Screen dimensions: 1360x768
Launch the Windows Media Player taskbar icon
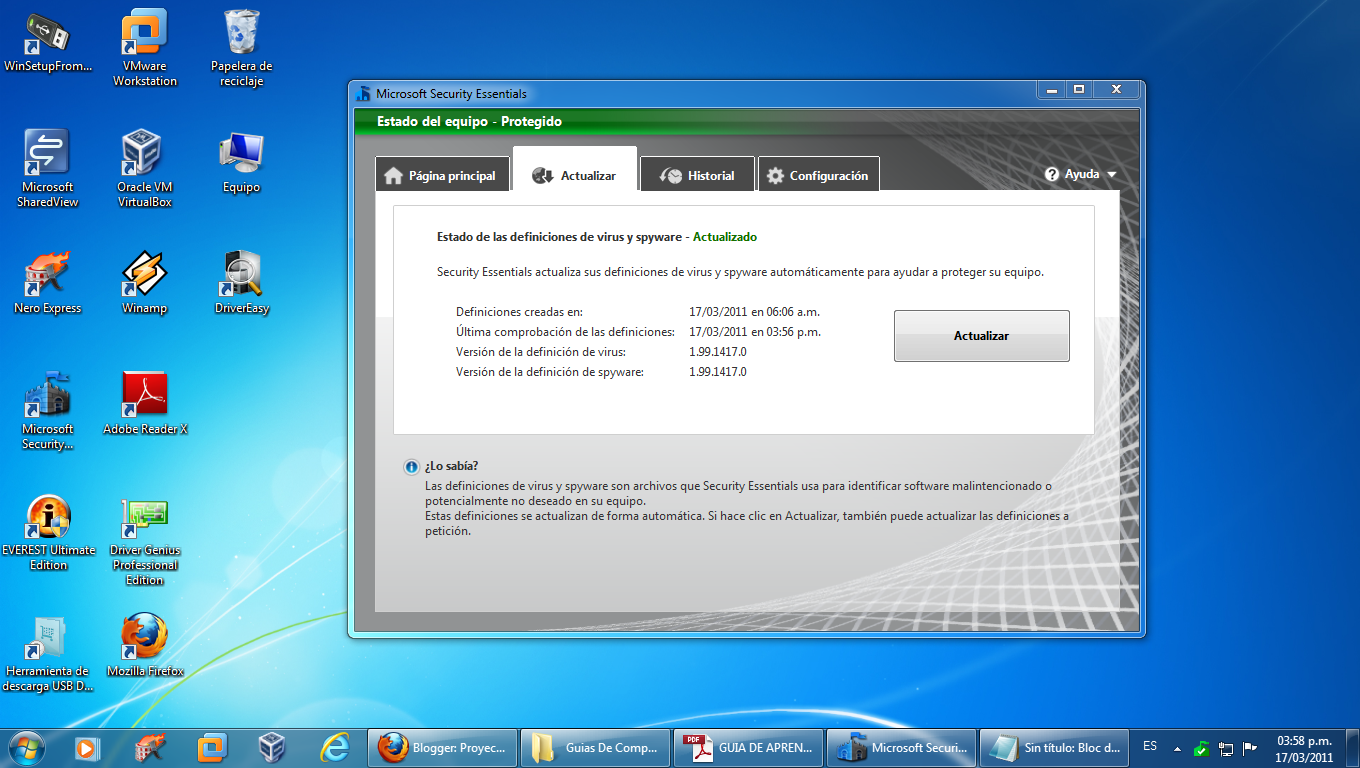click(87, 747)
